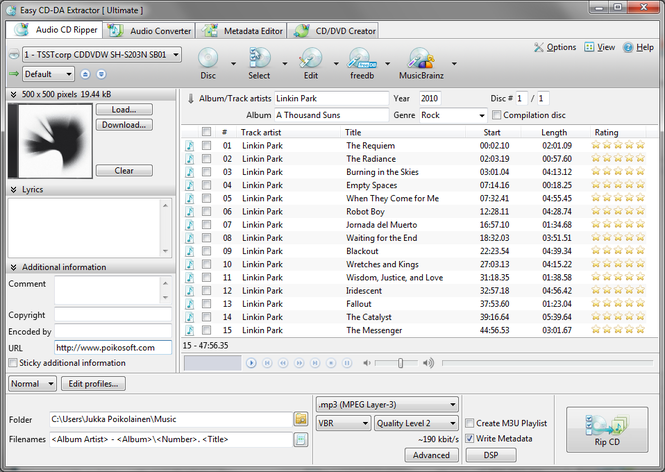The height and width of the screenshot is (472, 665).
Task: Click the Disc toolbar icon
Action: pyautogui.click(x=208, y=59)
